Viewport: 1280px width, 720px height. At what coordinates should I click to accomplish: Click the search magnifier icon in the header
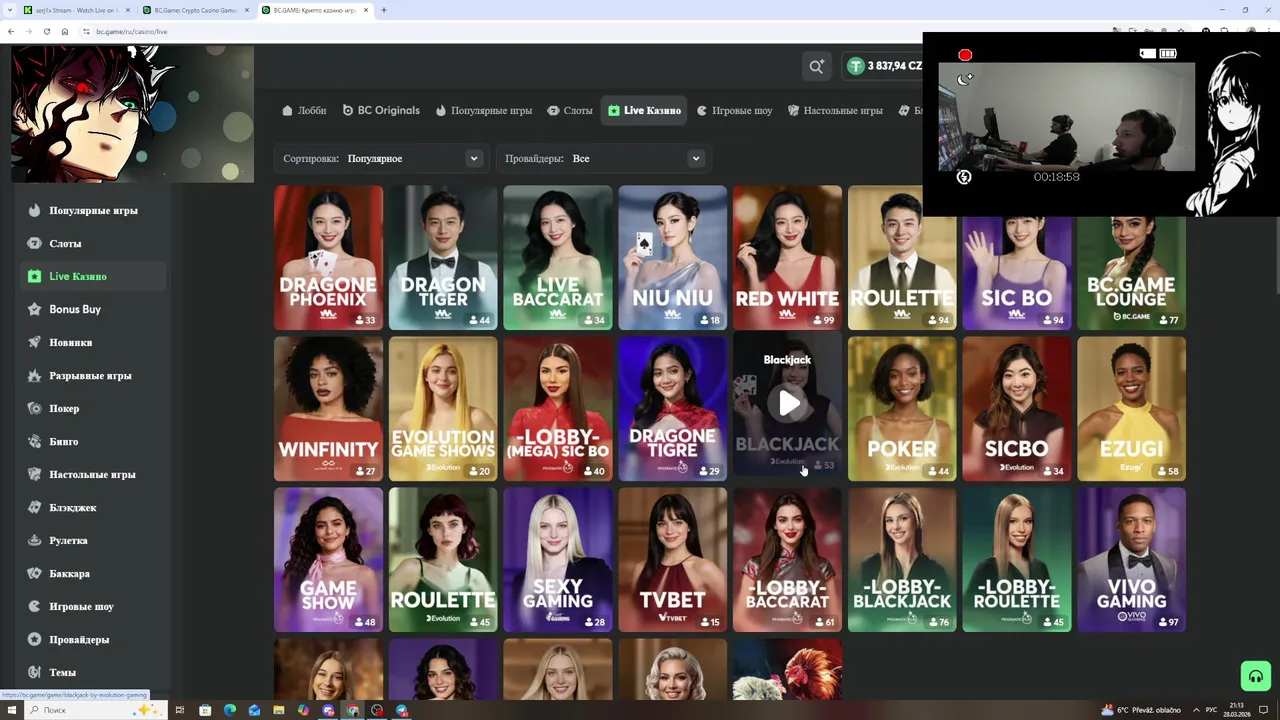(817, 66)
